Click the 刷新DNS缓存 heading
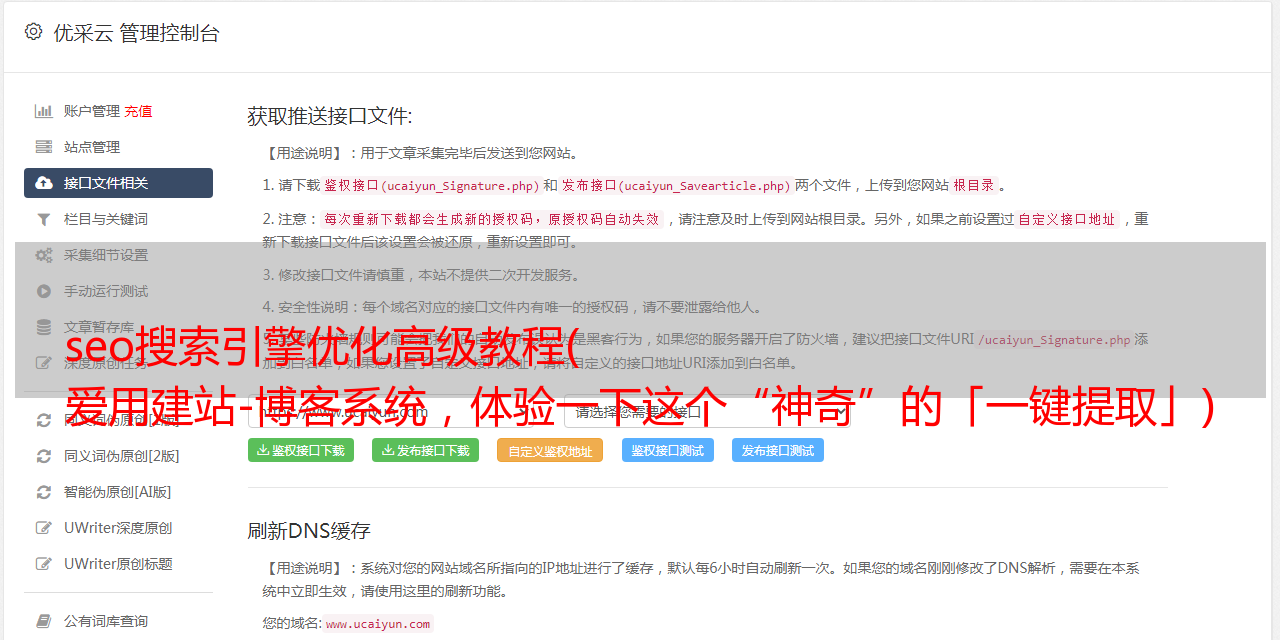 pos(309,530)
